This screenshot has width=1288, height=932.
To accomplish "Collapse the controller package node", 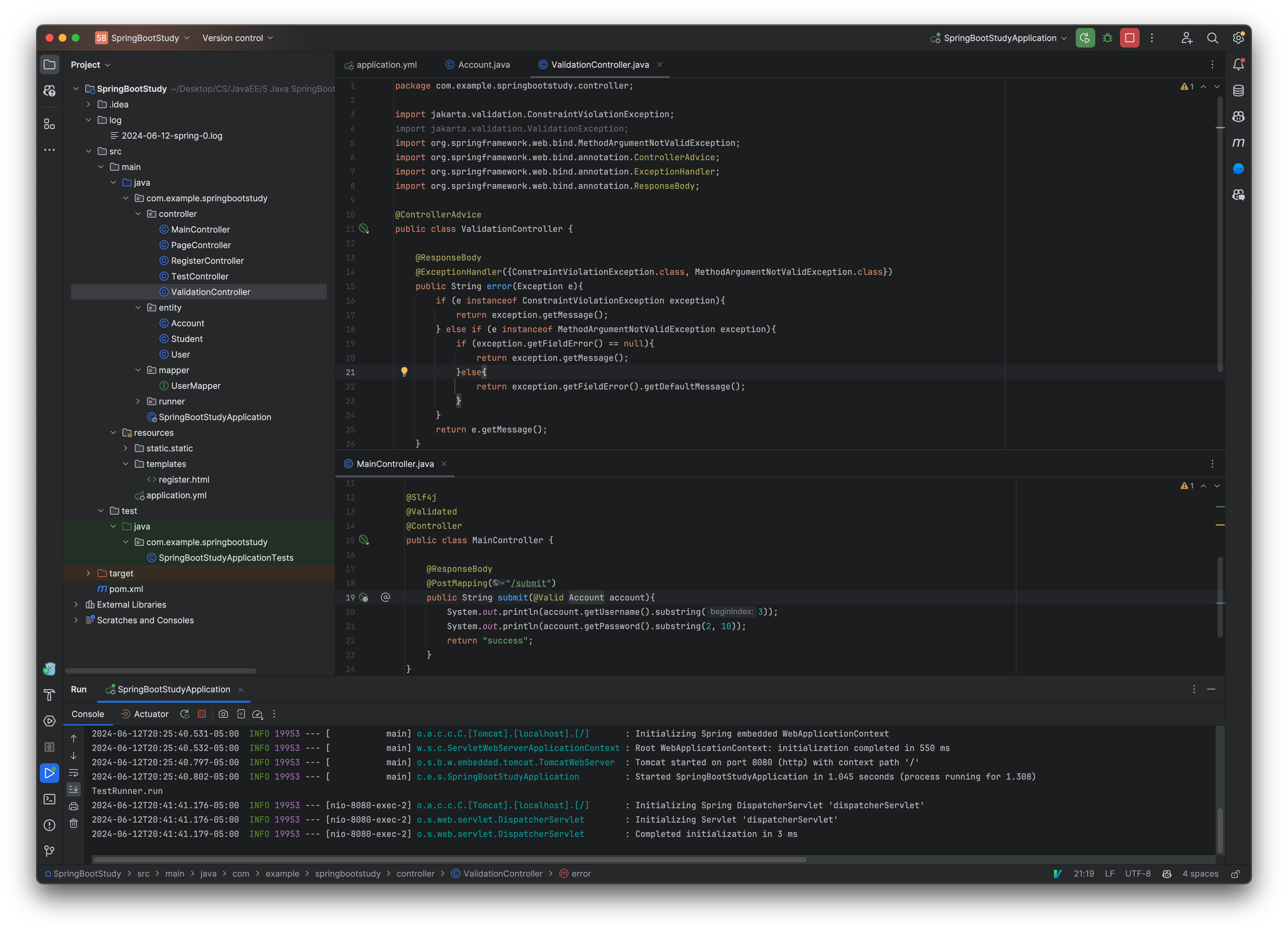I will (139, 214).
